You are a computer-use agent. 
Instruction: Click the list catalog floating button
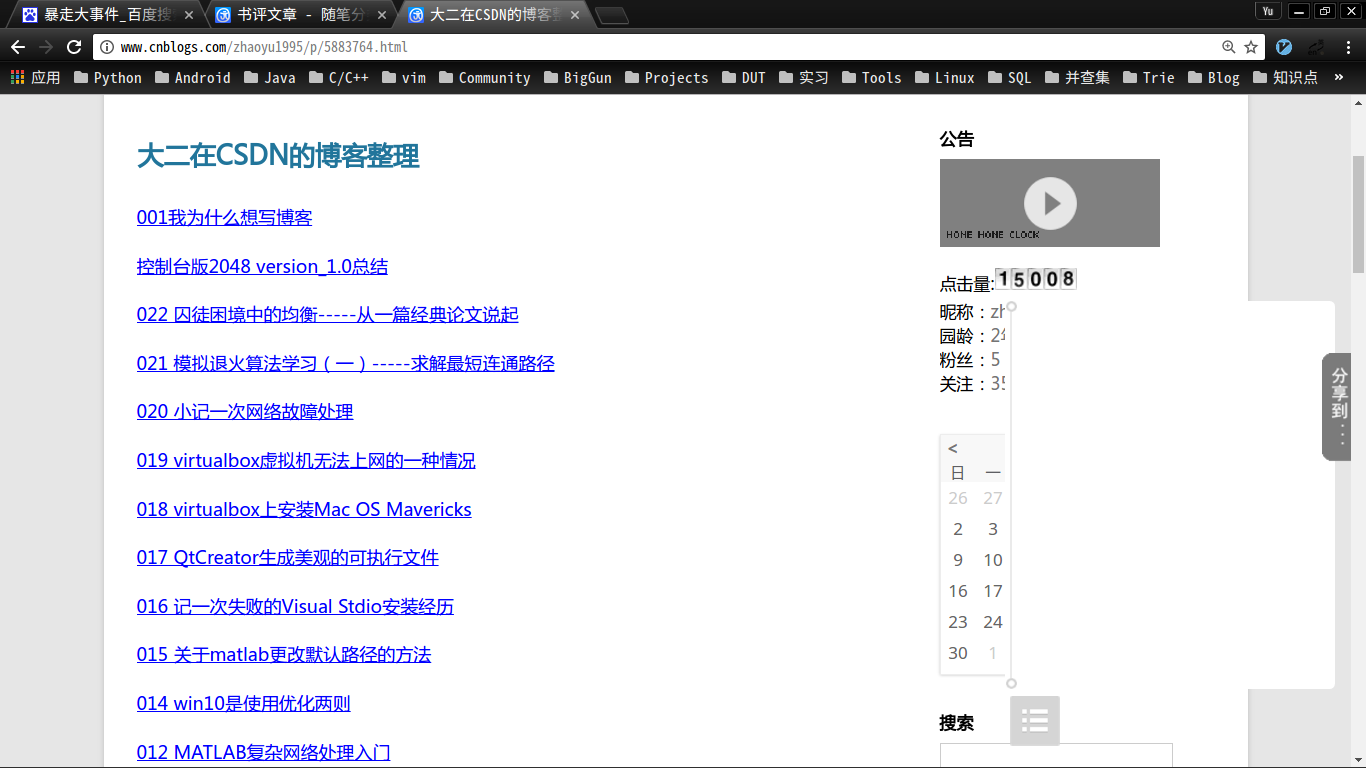(x=1035, y=720)
